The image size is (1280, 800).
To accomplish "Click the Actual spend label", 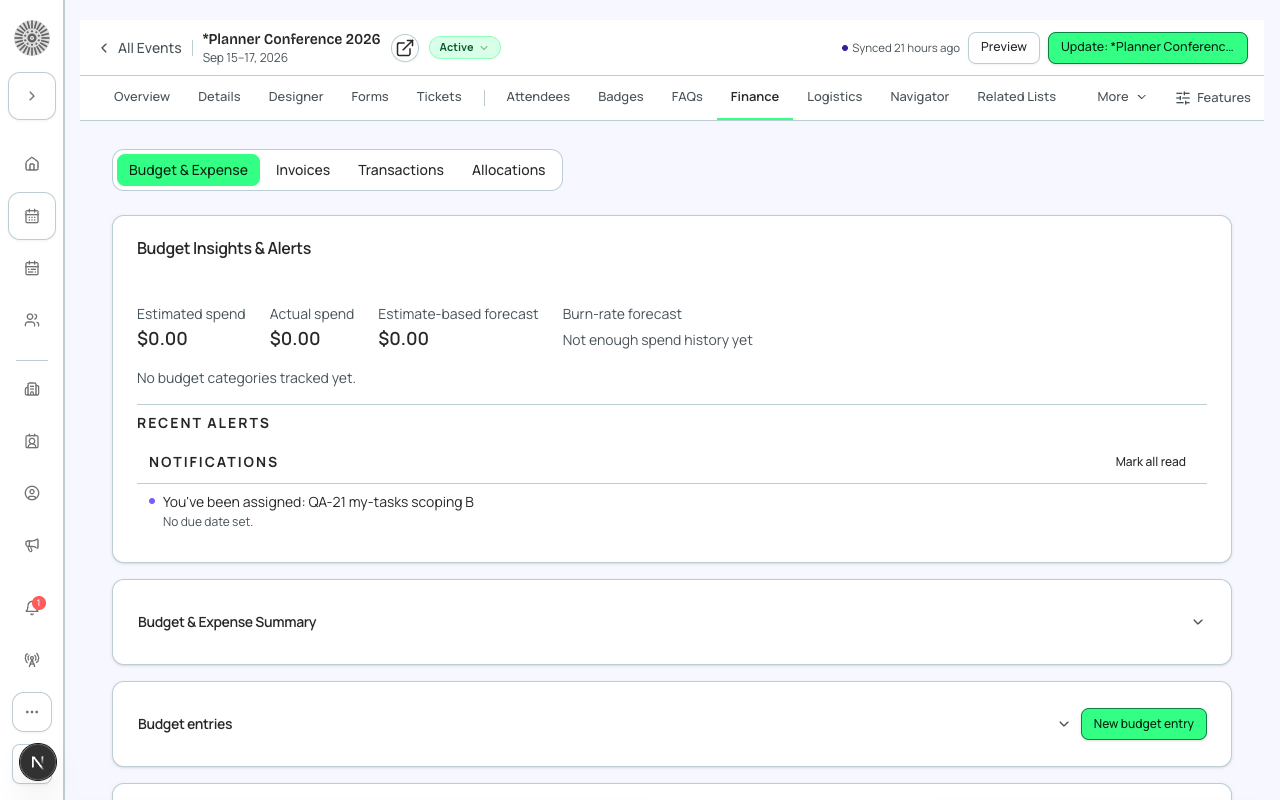I will [x=312, y=314].
